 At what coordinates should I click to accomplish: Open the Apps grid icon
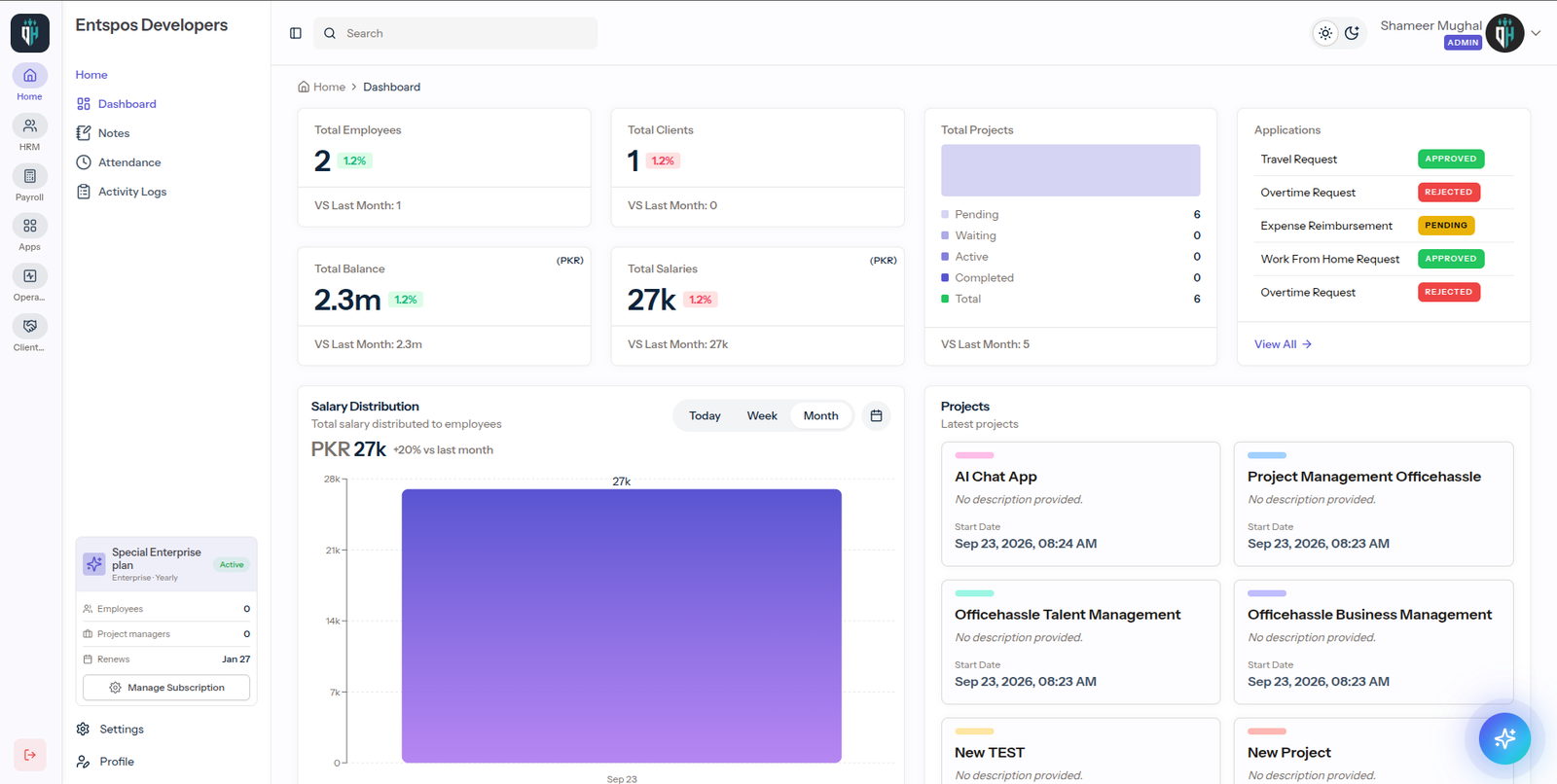pyautogui.click(x=30, y=233)
